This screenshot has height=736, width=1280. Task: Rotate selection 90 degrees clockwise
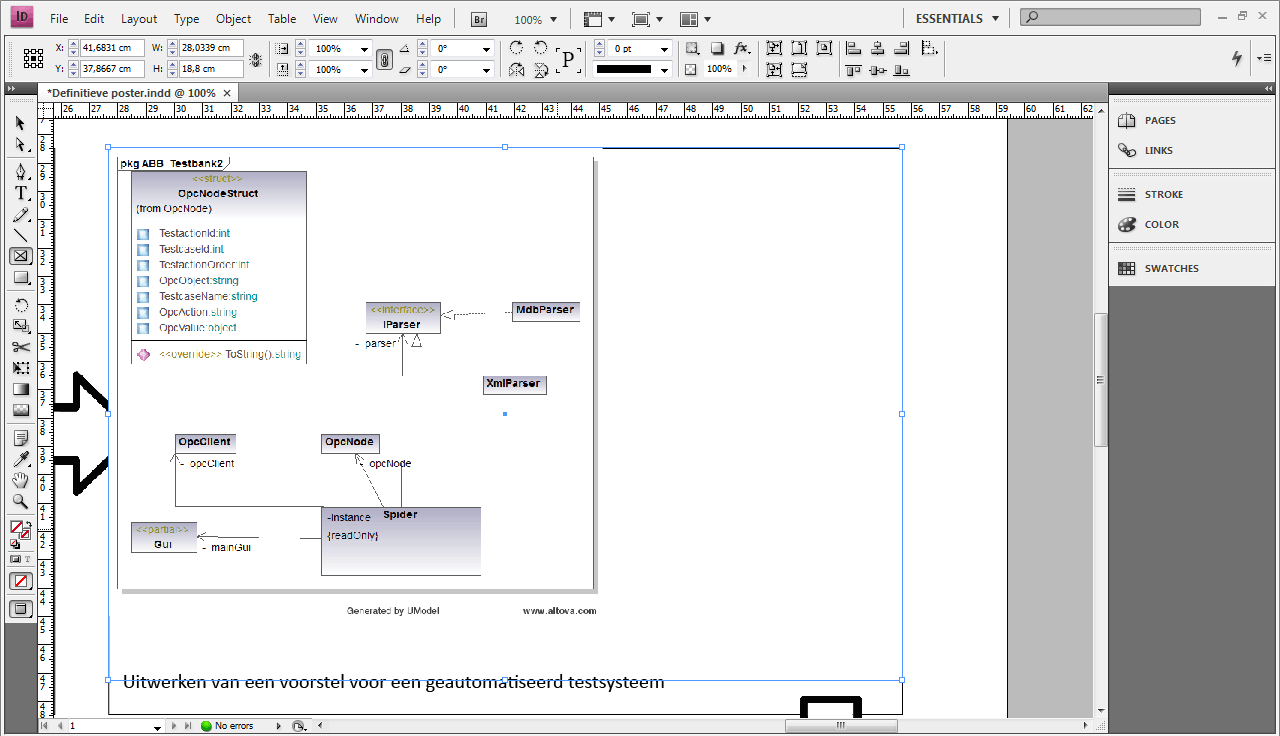516,48
